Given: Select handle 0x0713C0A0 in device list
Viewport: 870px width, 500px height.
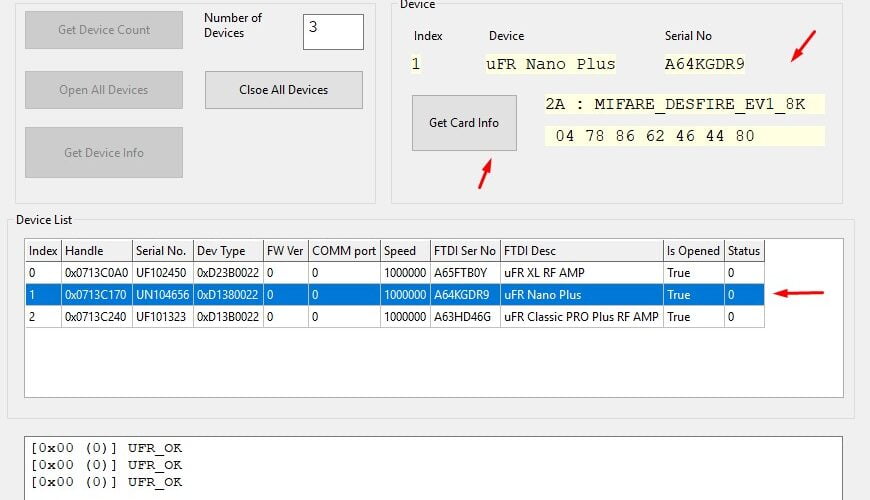Looking at the screenshot, I should click(x=97, y=273).
